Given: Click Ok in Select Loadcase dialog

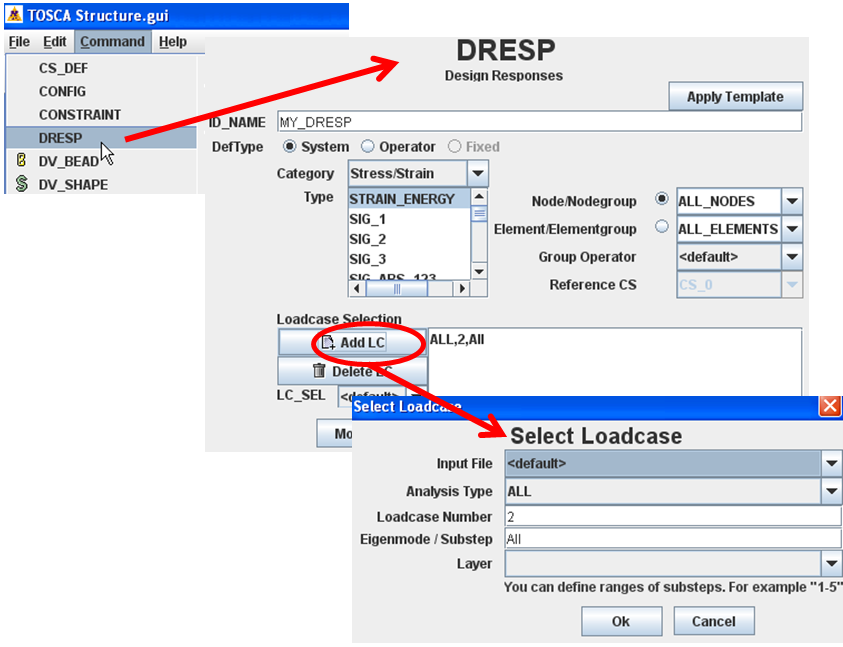Looking at the screenshot, I should [621, 621].
